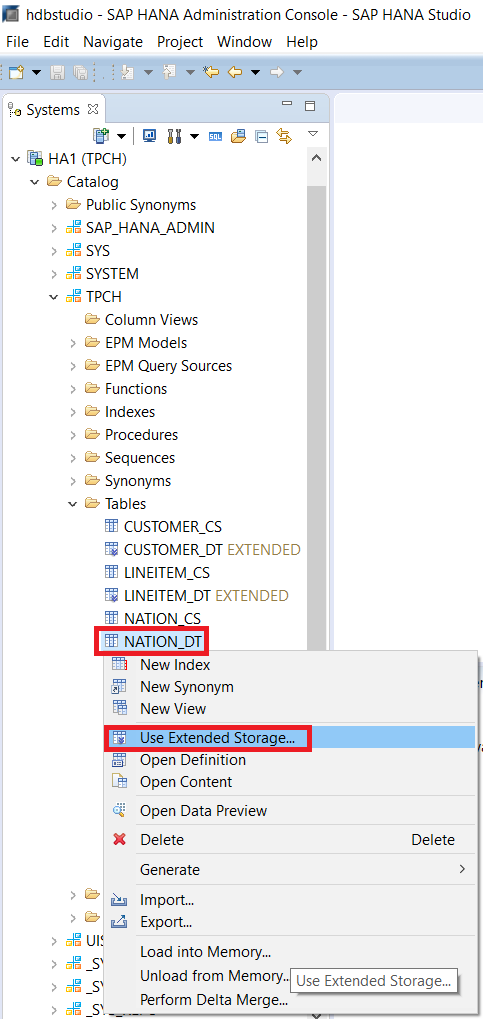Open the Add System dropdown arrow
This screenshot has height=1019, width=483.
[x=121, y=136]
